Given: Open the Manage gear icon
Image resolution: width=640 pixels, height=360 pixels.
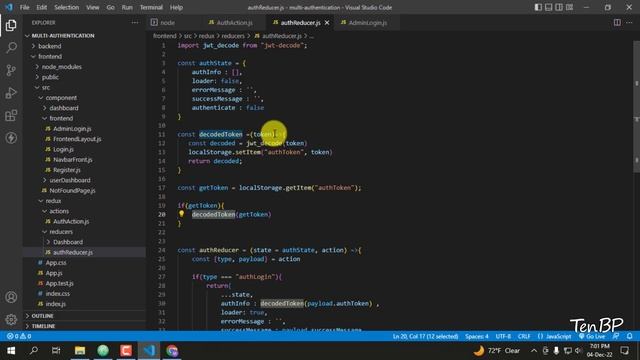Looking at the screenshot, I should (11, 319).
